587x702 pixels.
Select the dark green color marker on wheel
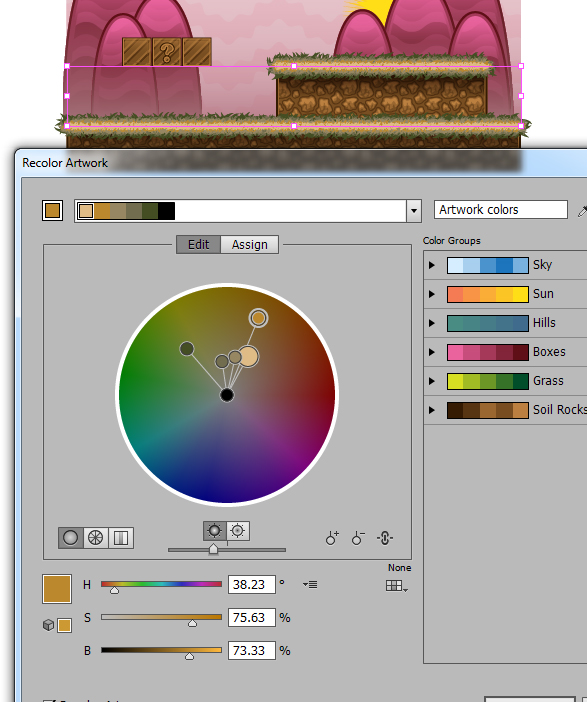point(187,348)
